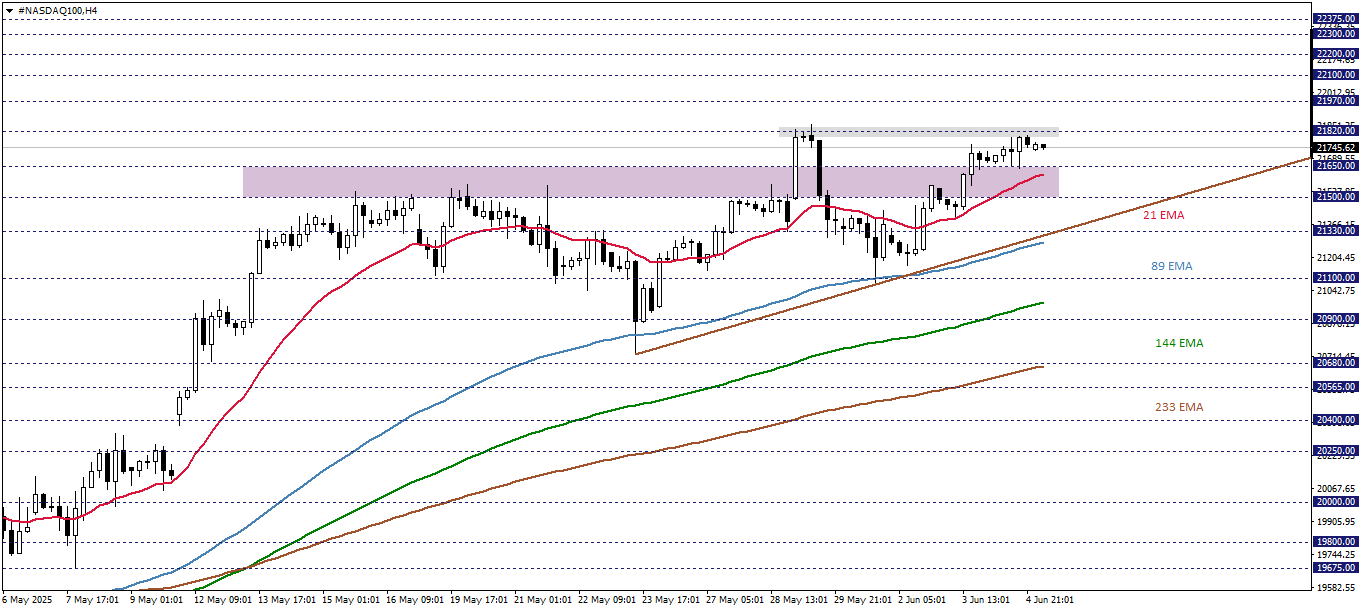Select the 21650.00 horizontal level label
The image size is (1362, 611).
[x=1336, y=165]
